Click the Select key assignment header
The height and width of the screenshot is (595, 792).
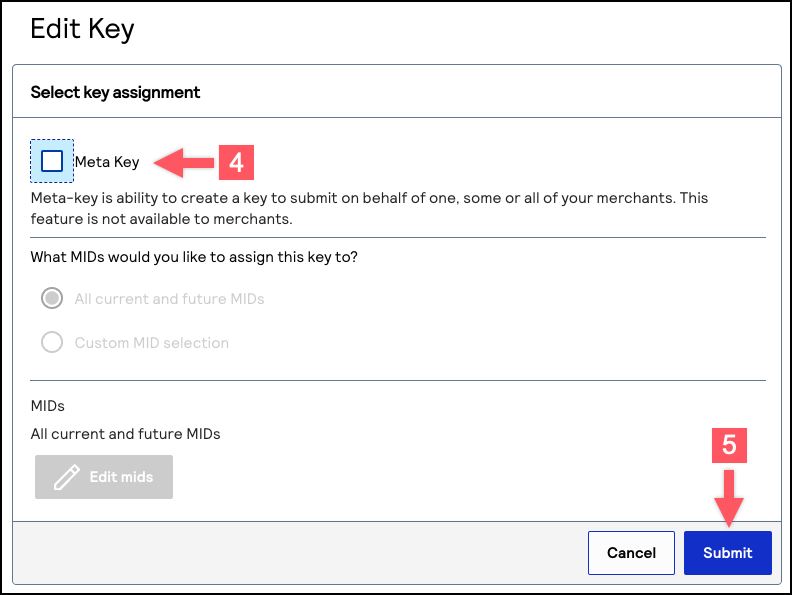[x=115, y=92]
